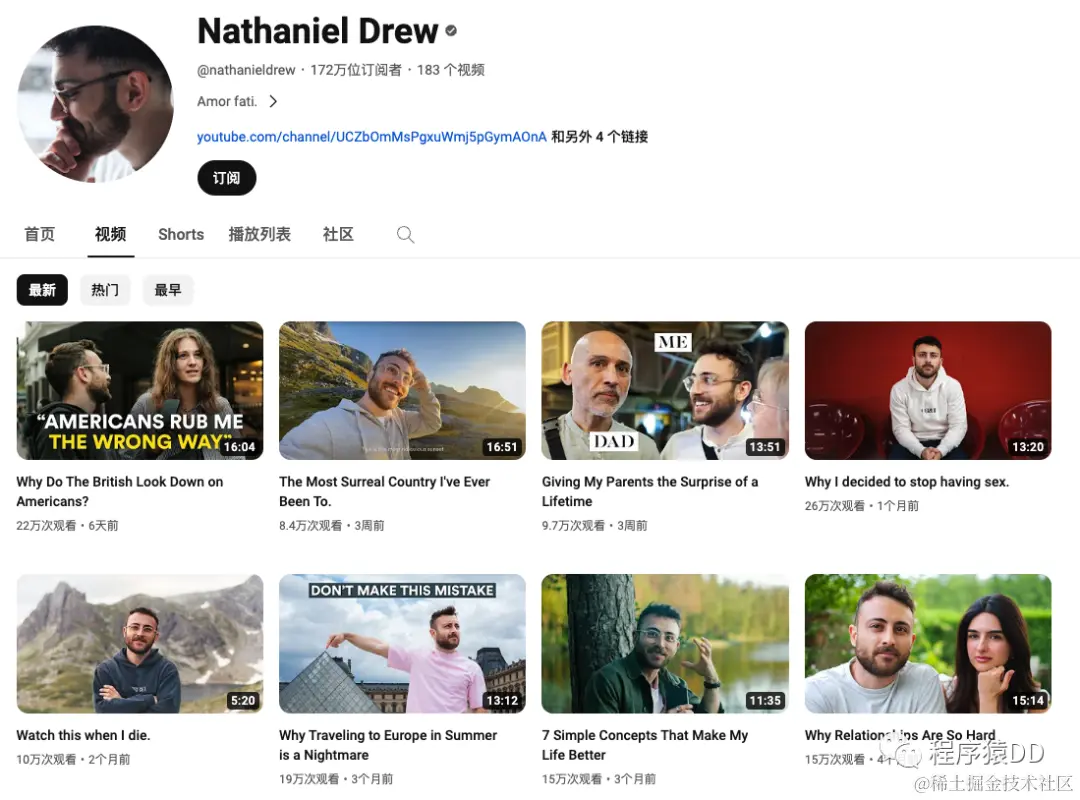Screen dimensions: 1080x800
Task: Click the '10万次观看 · 2个月前' metadata
Action: coord(73,759)
